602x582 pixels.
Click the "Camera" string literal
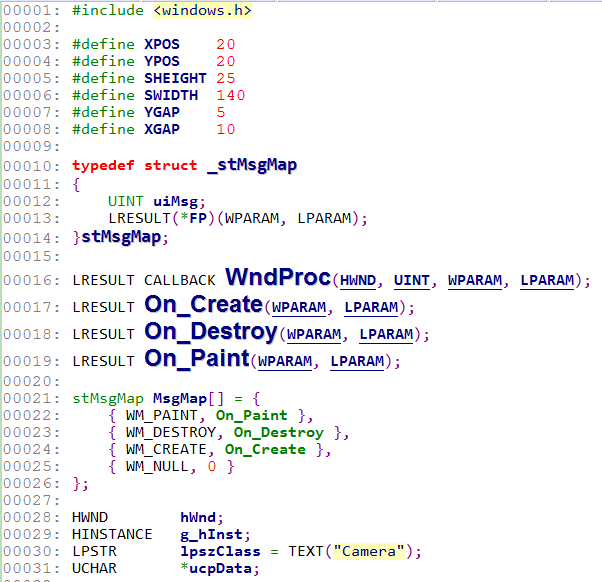pos(369,551)
